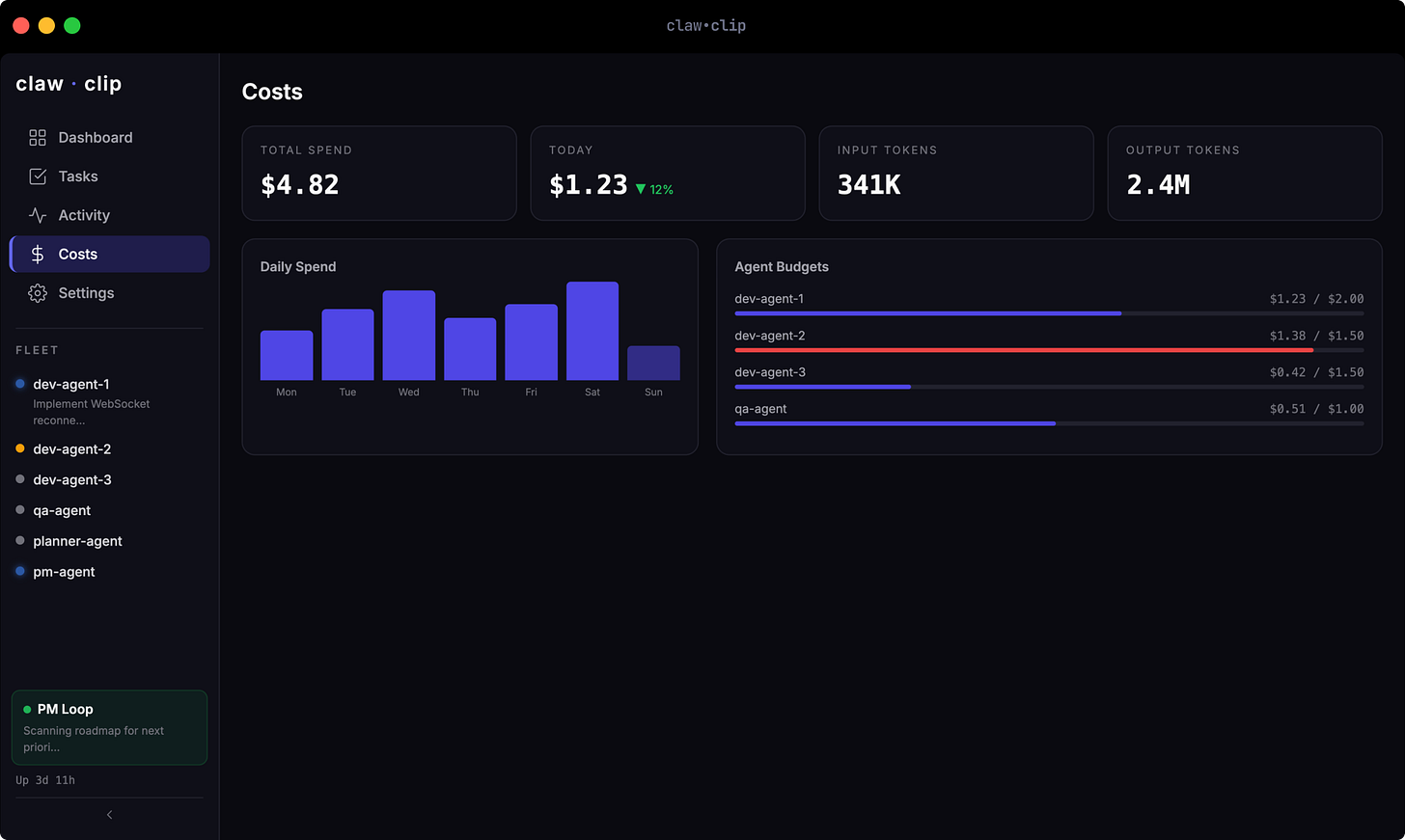
Task: Click the Output Tokens 2.4M card
Action: (x=1245, y=174)
